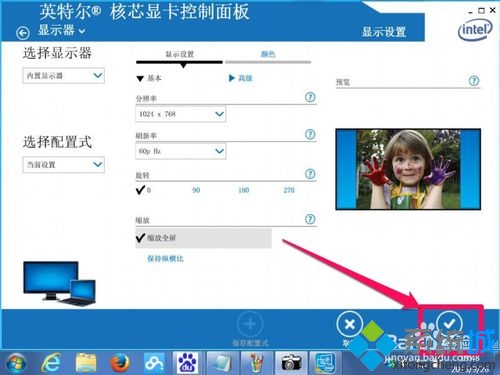Select the 180 degree rotation option
Image resolution: width=500 pixels, height=375 pixels.
coord(243,190)
